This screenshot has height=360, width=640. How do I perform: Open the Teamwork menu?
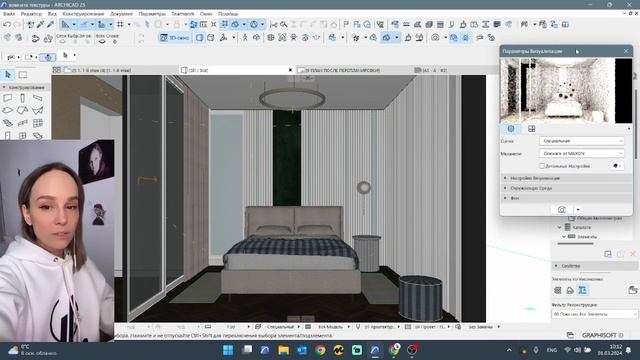click(183, 14)
